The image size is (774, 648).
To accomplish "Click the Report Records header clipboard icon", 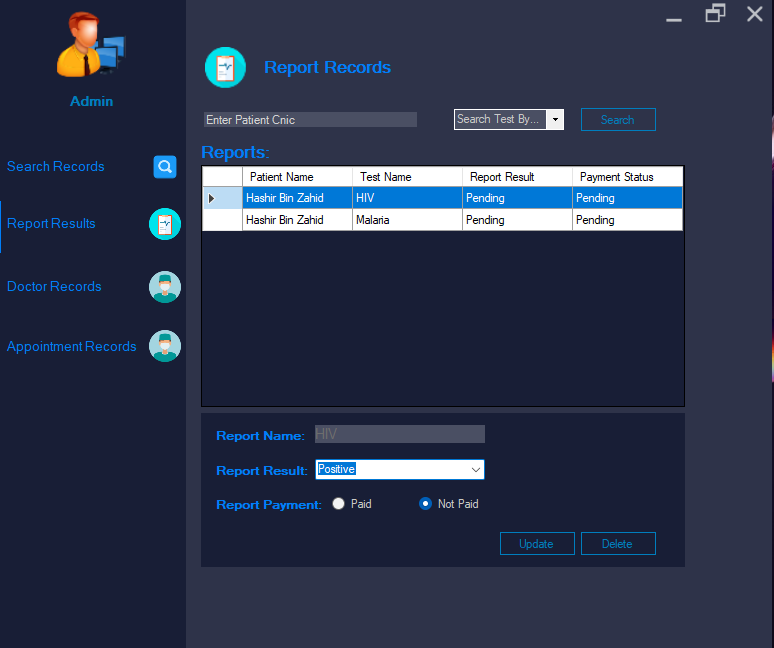I will tap(225, 68).
